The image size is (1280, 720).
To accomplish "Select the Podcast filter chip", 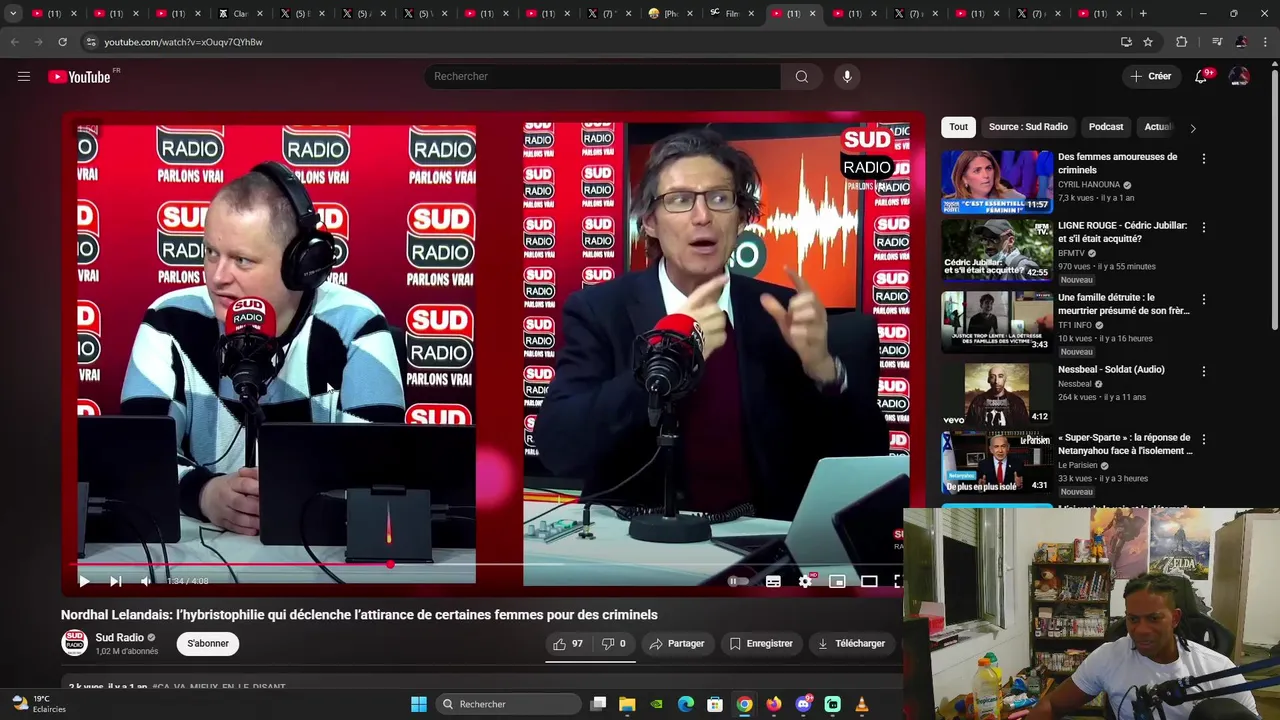I will tap(1105, 127).
